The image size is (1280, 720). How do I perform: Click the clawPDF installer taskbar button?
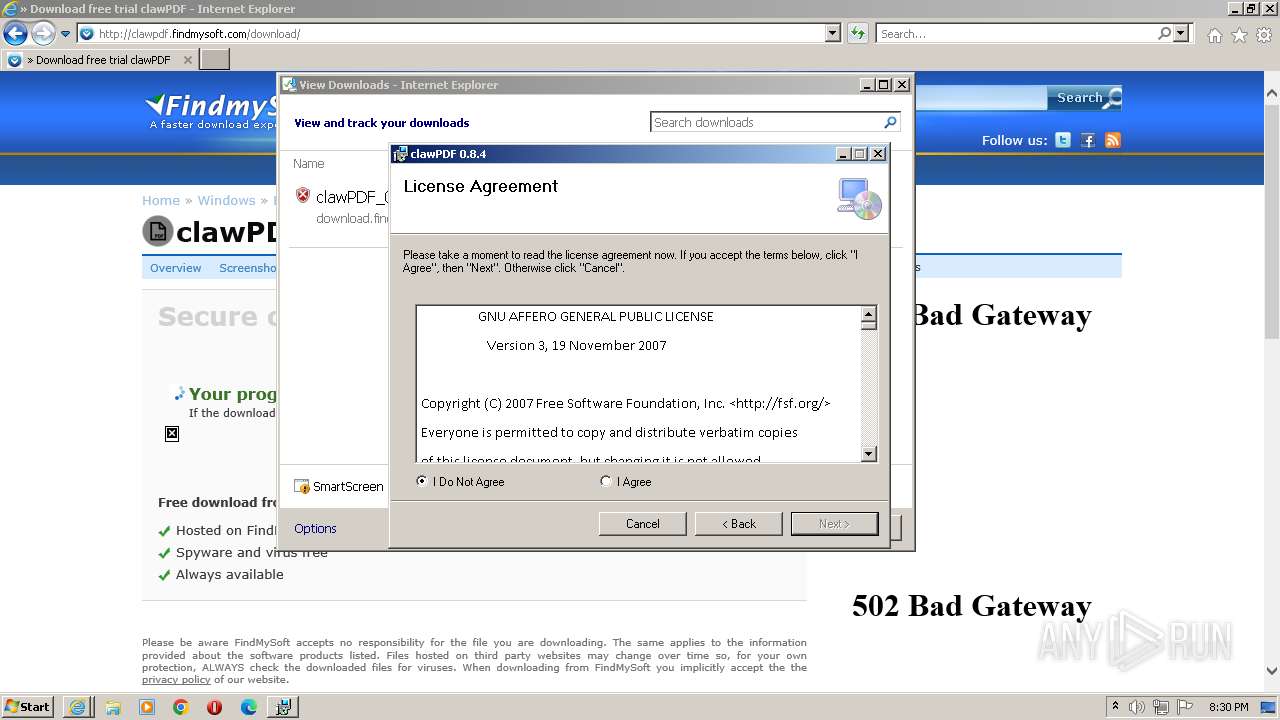coord(283,707)
